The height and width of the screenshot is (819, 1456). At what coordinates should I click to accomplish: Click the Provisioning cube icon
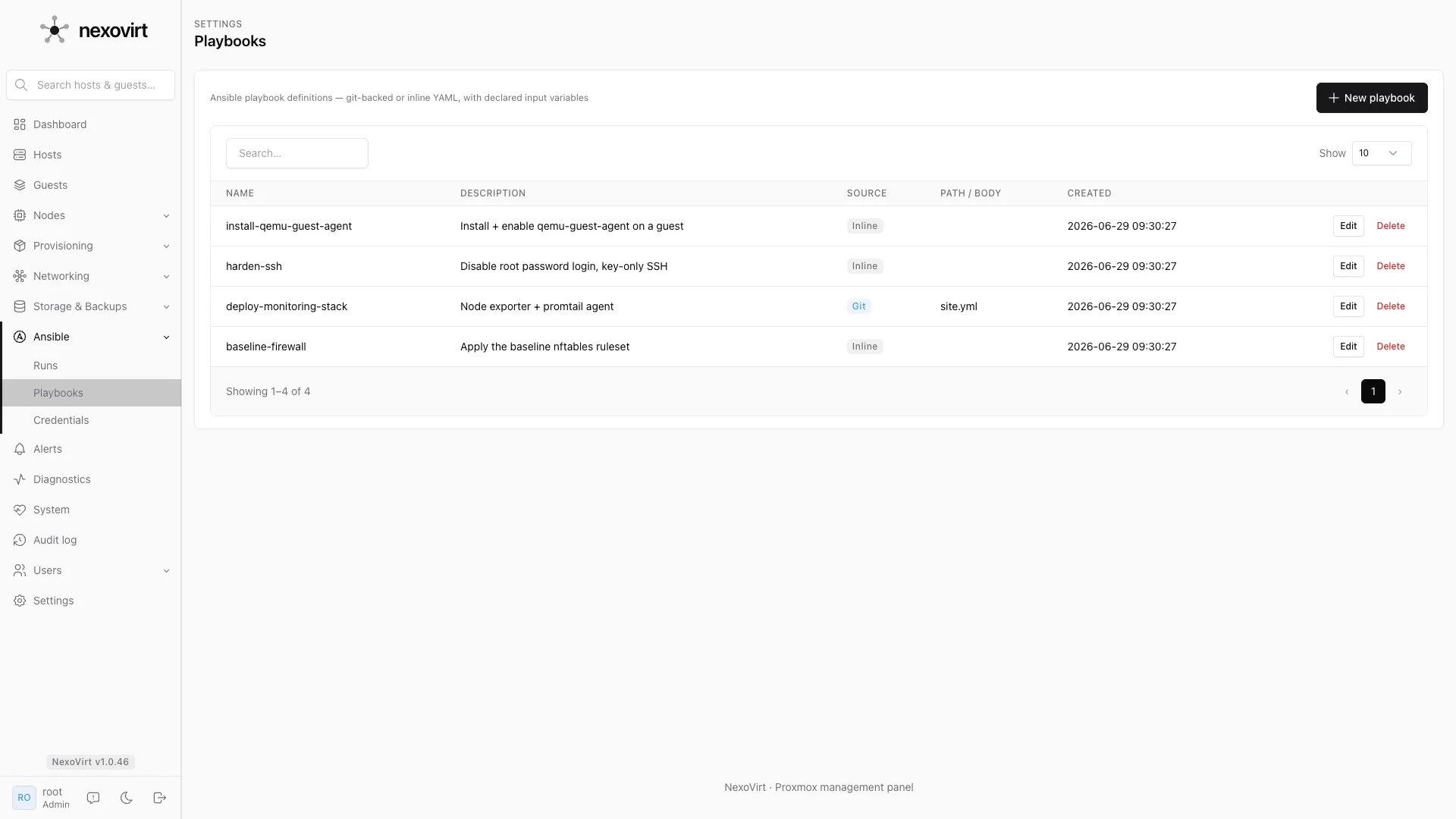click(20, 246)
